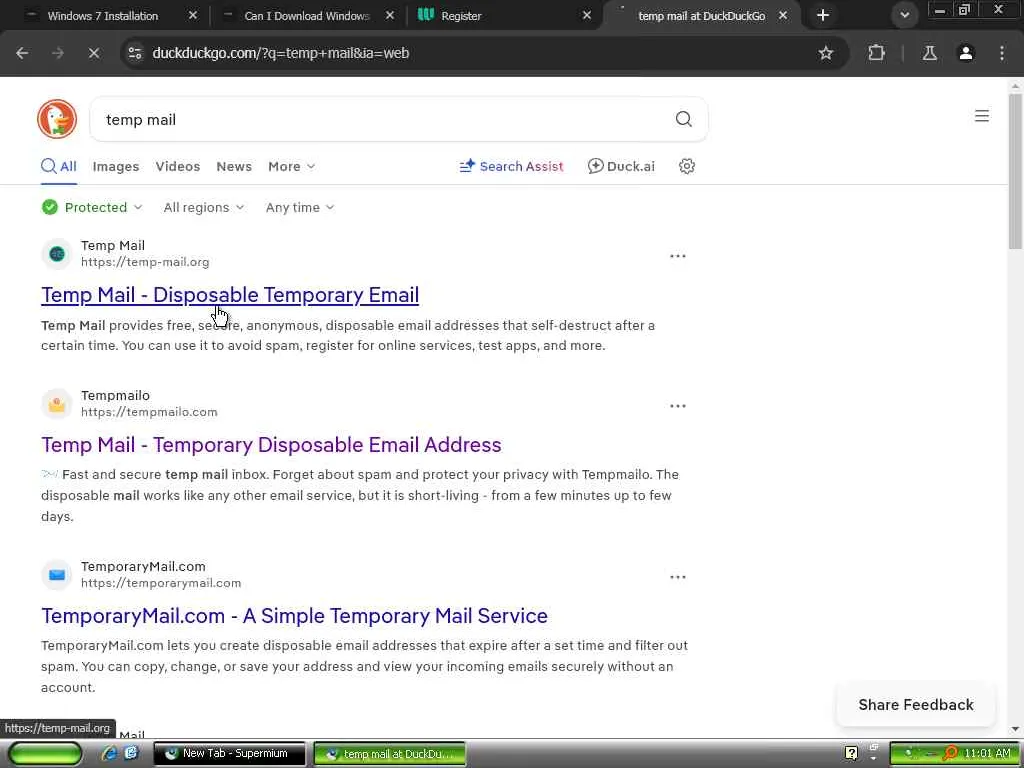This screenshot has height=768, width=1024.
Task: Click the taskbar clock showing 11:01 AM
Action: [x=987, y=754]
